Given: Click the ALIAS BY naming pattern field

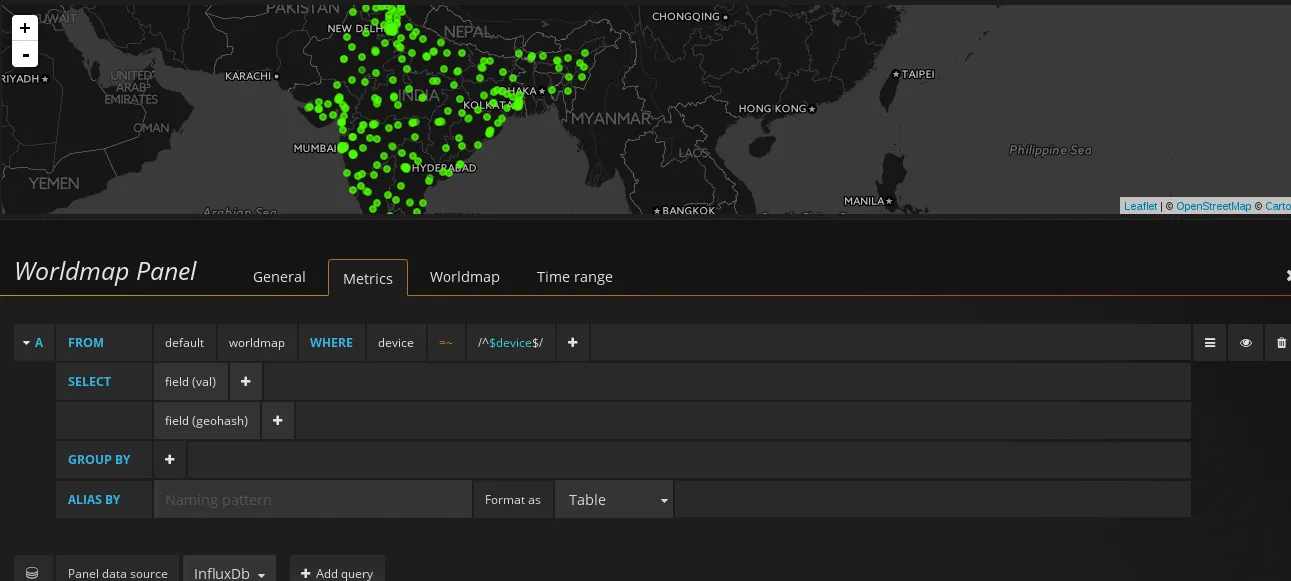Looking at the screenshot, I should [312, 499].
